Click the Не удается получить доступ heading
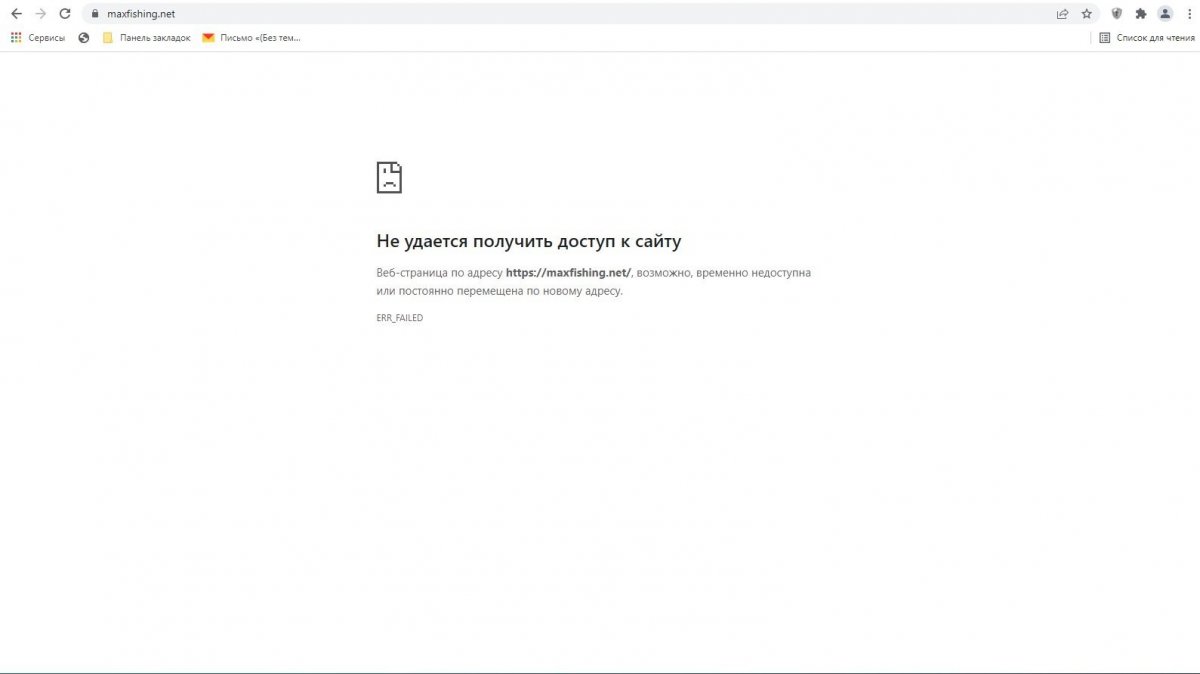The image size is (1200, 674). coord(528,241)
